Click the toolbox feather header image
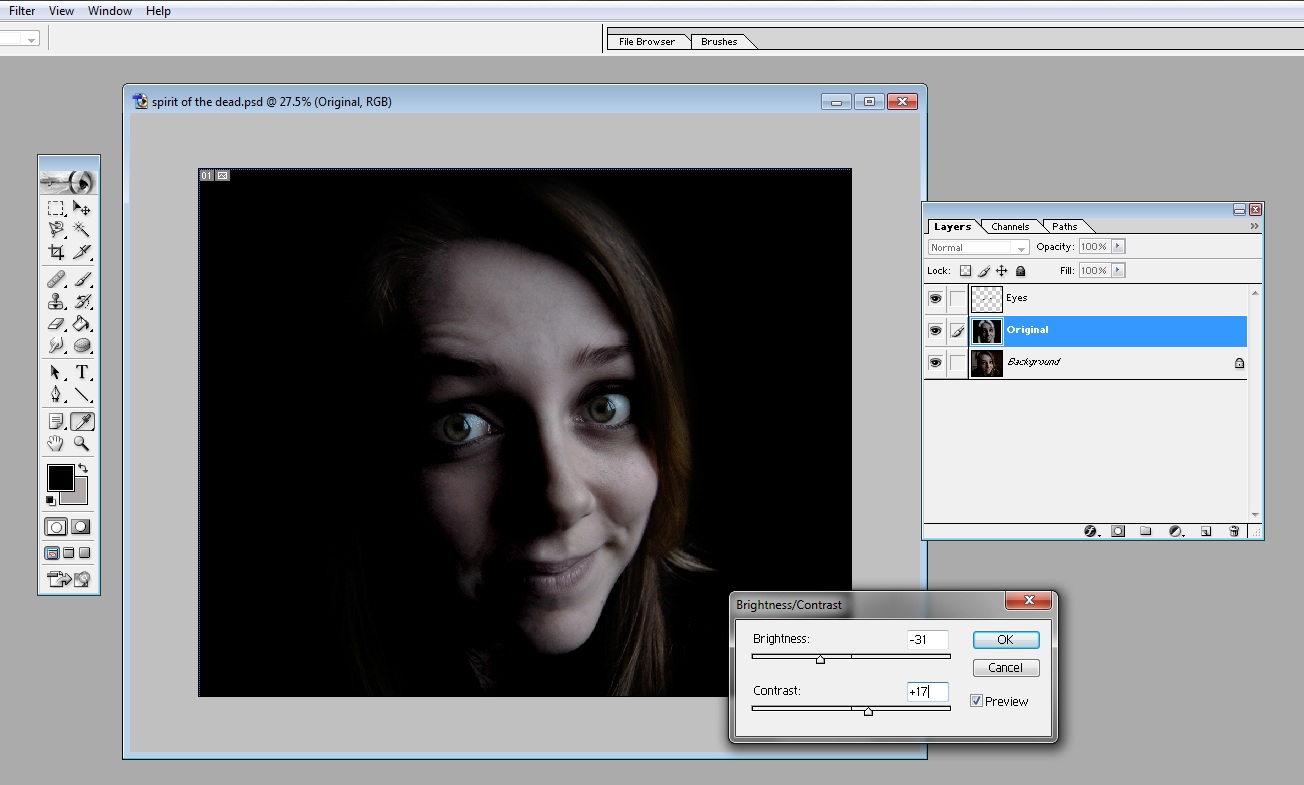Screen dimensions: 1304x785 coord(69,181)
